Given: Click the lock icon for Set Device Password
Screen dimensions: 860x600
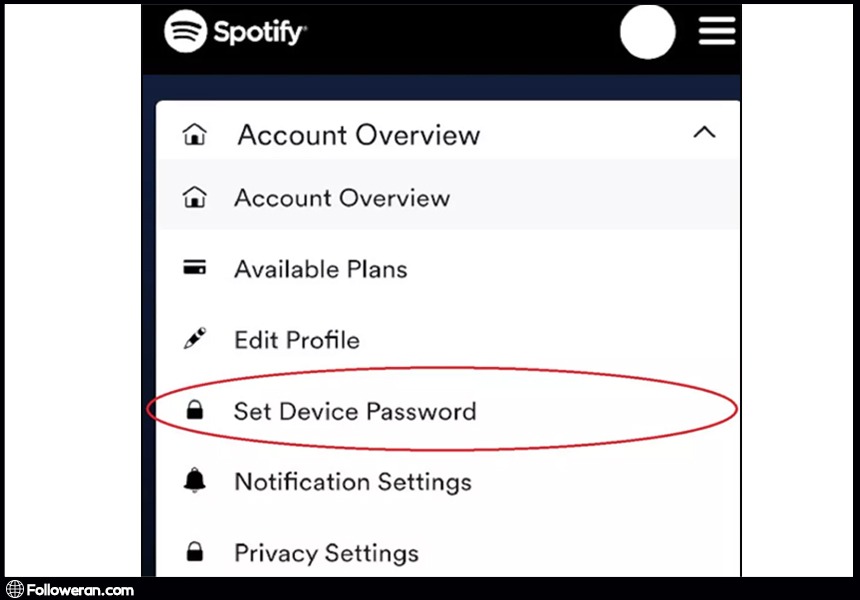Looking at the screenshot, I should (x=195, y=411).
